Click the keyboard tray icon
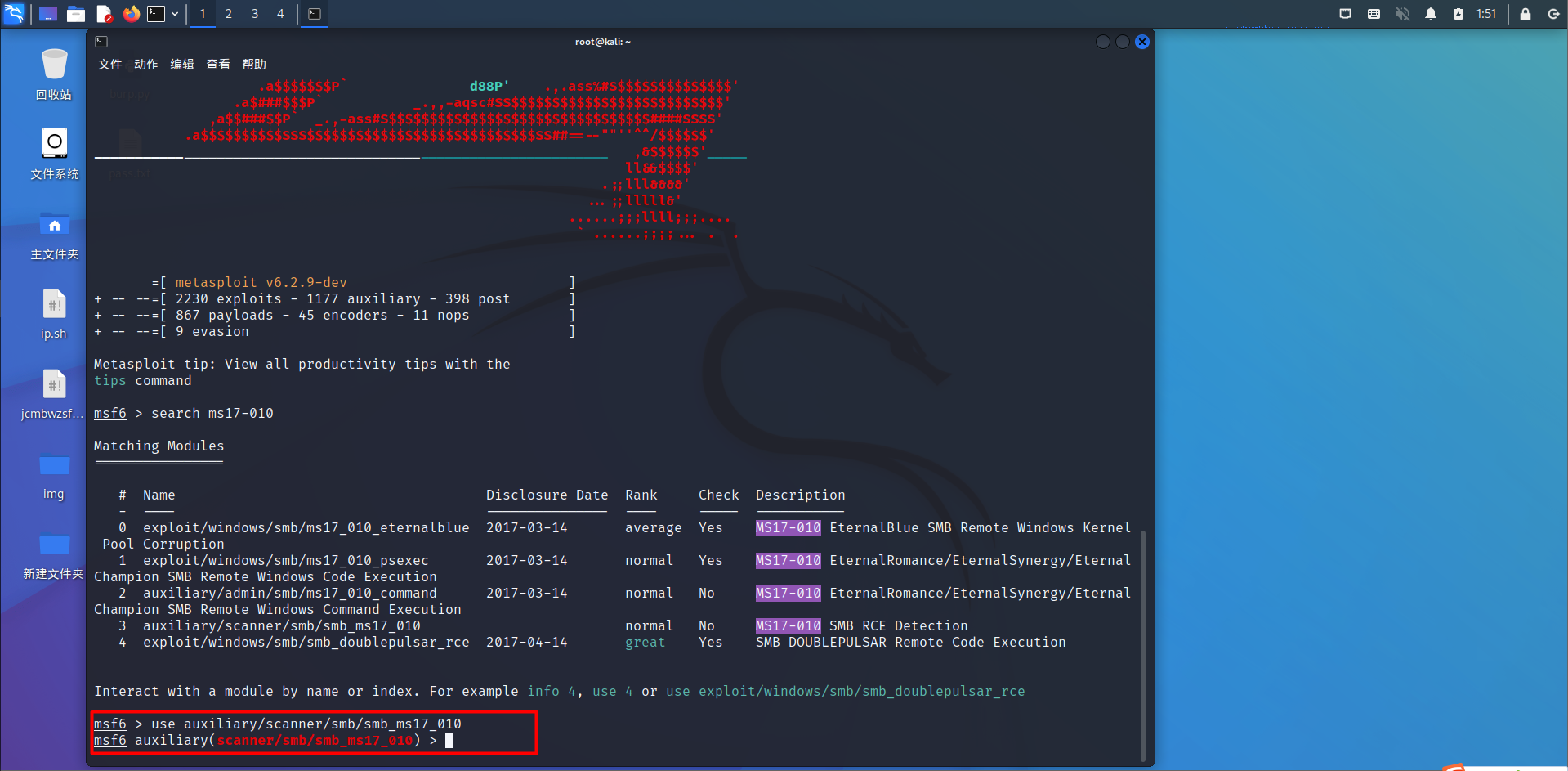The image size is (1568, 771). tap(1374, 14)
